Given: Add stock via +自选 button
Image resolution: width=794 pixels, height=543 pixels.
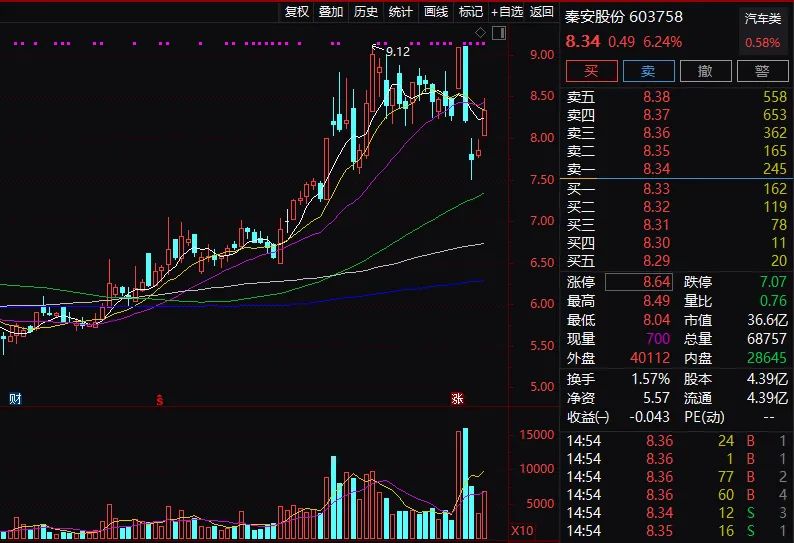Looking at the screenshot, I should 507,12.
